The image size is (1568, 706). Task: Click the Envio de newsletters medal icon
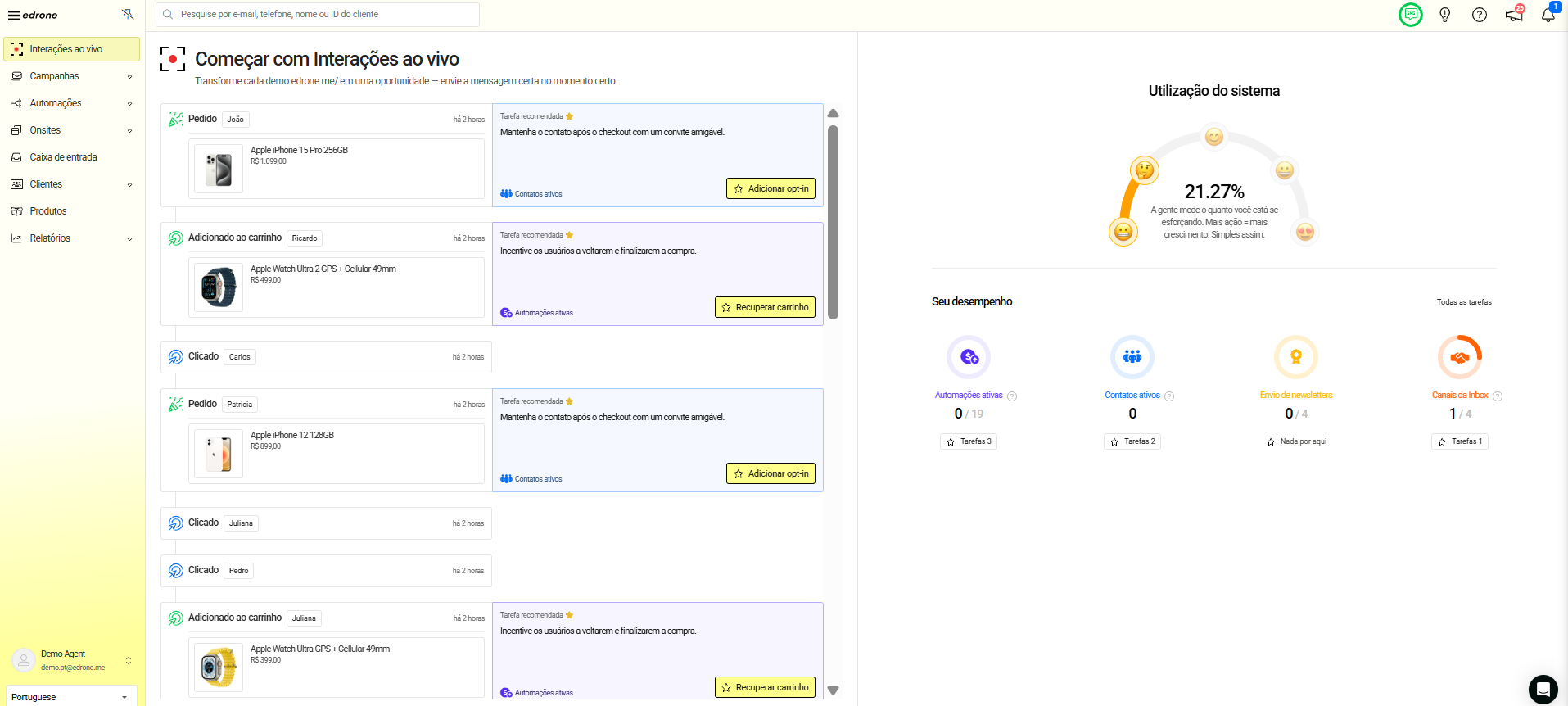coord(1296,357)
